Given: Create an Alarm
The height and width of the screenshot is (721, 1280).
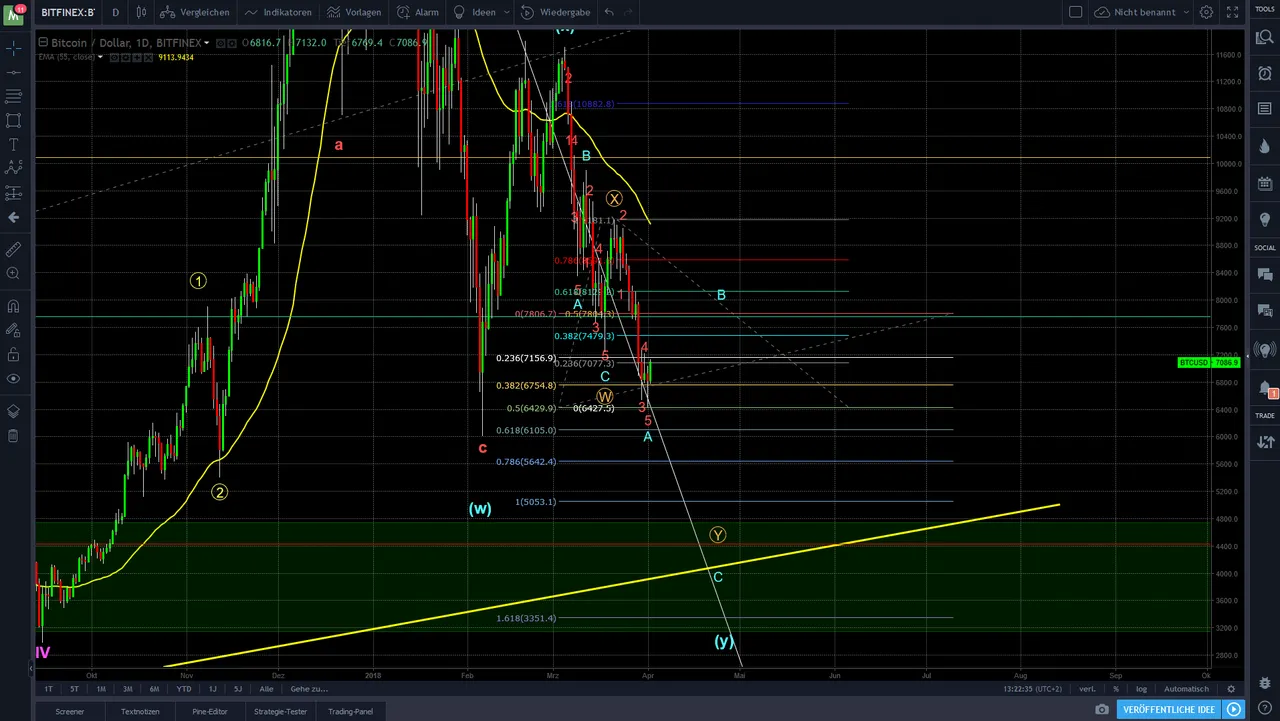Looking at the screenshot, I should (417, 12).
